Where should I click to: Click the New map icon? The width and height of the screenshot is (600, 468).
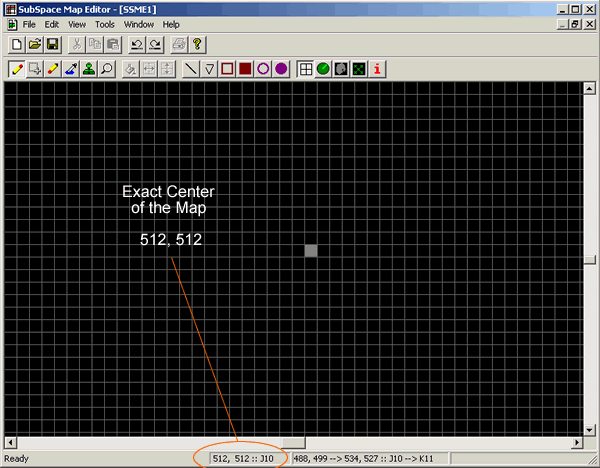tap(16, 45)
